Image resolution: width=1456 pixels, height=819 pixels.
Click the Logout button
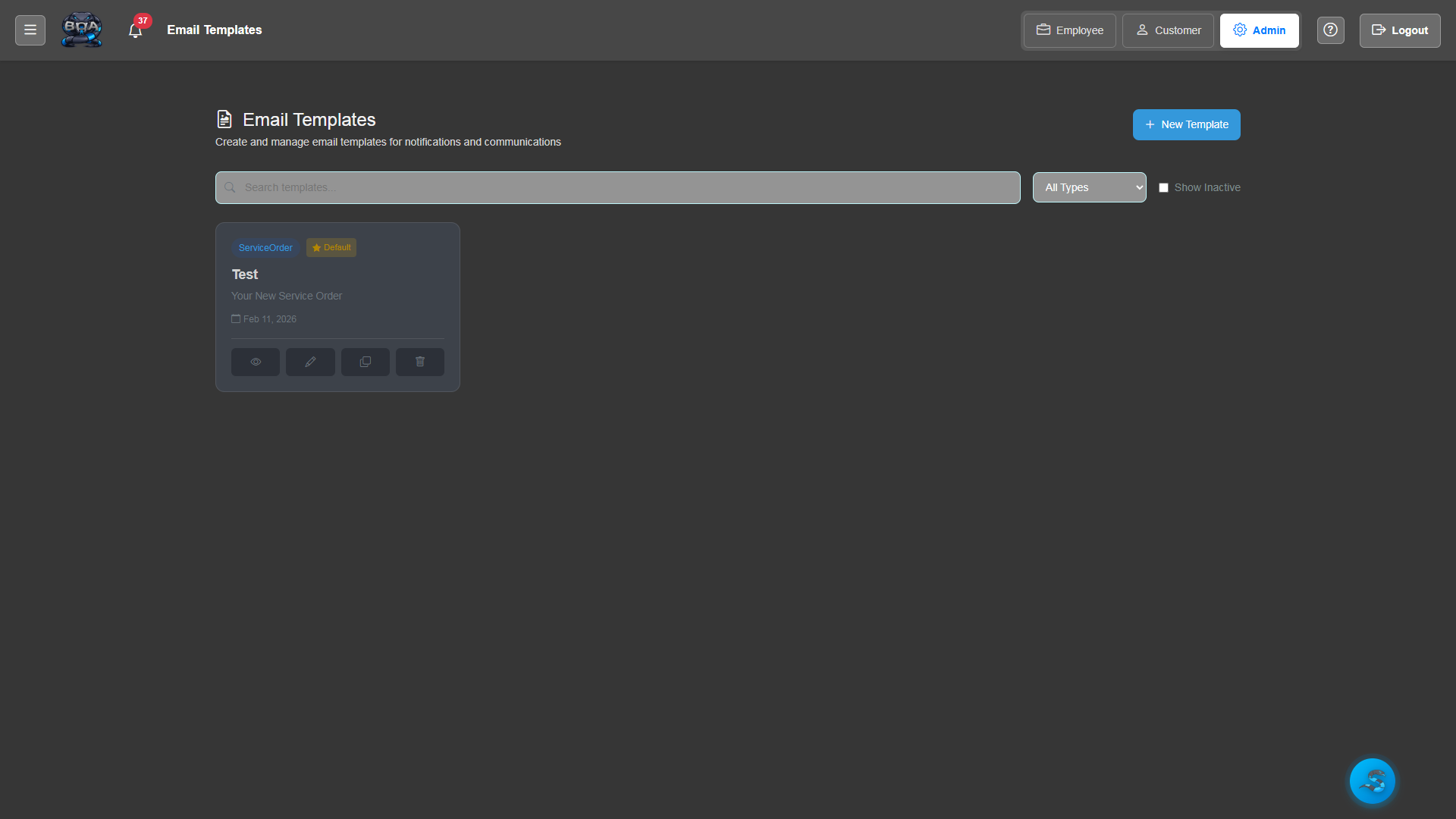[x=1399, y=30]
